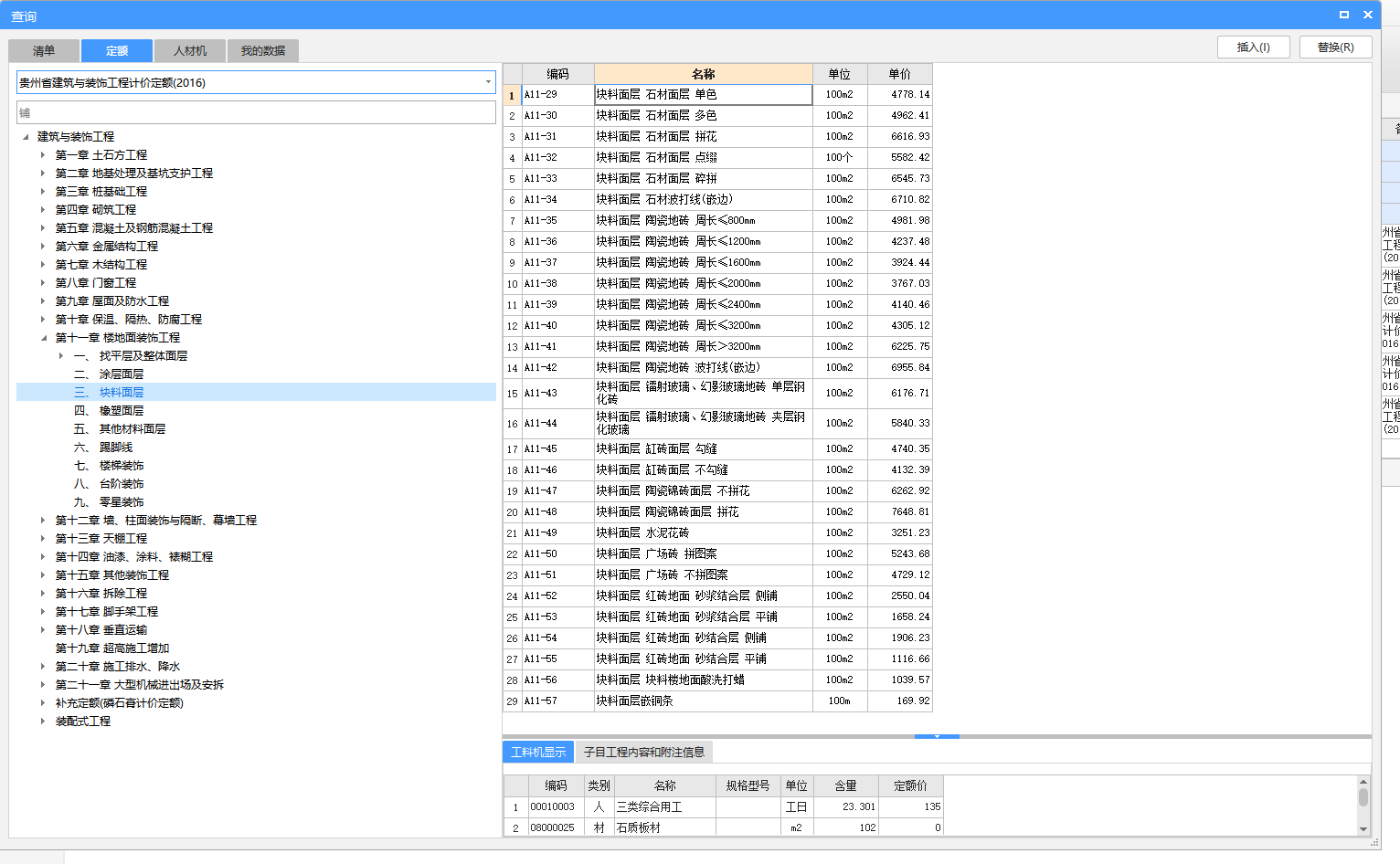Screen dimensions: 1400x864
Task: Open the 我的数据 tab
Action: coord(263,51)
